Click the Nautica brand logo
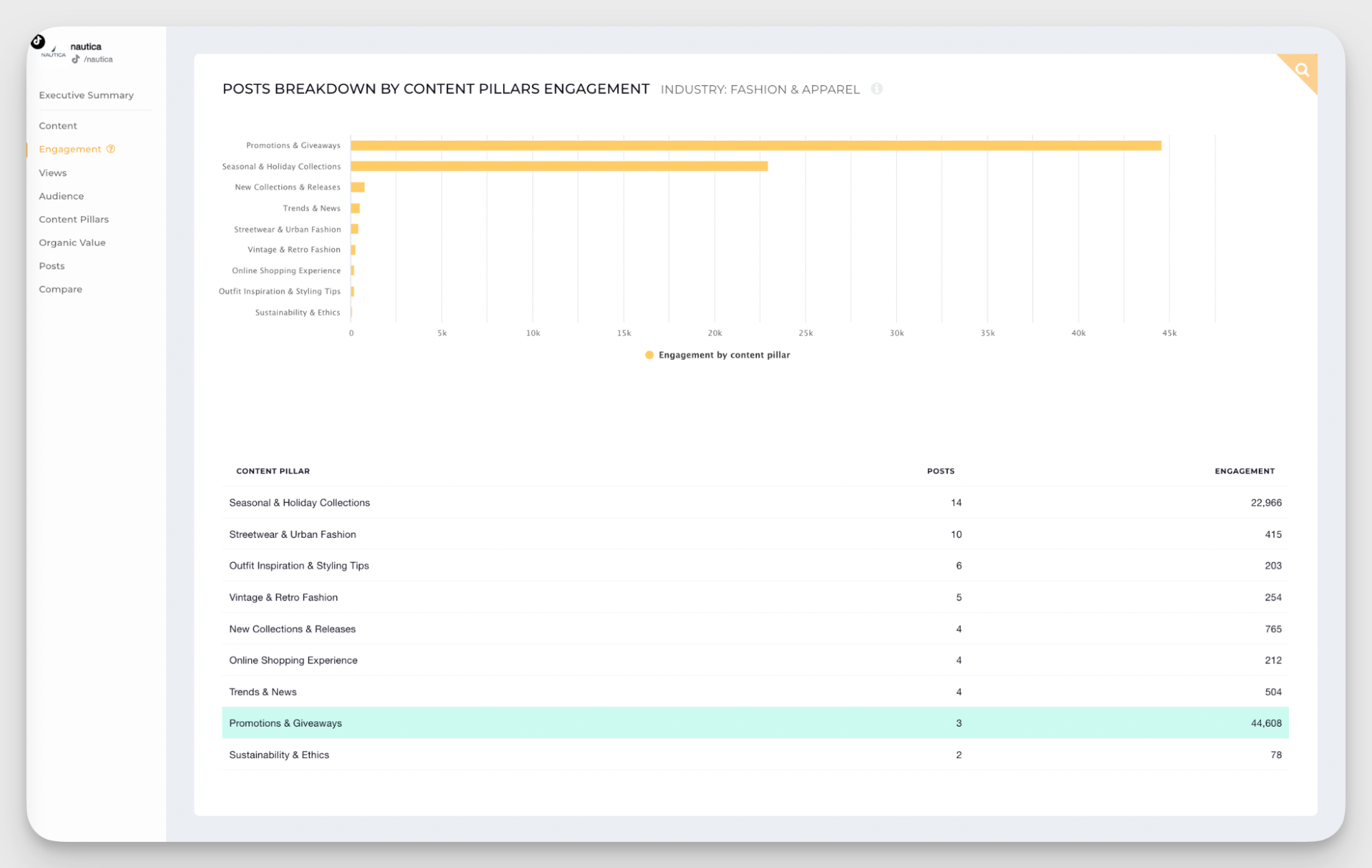 (52, 50)
